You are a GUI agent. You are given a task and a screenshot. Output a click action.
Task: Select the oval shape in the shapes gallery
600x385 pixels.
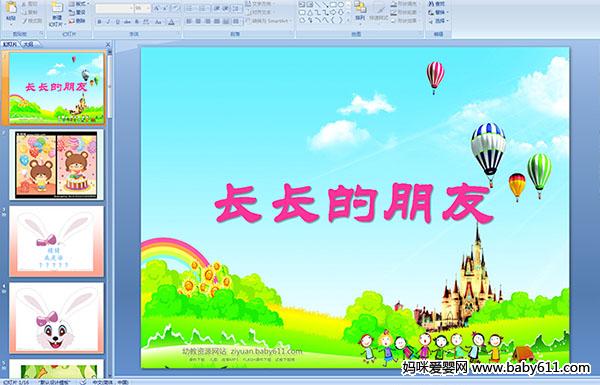[341, 5]
